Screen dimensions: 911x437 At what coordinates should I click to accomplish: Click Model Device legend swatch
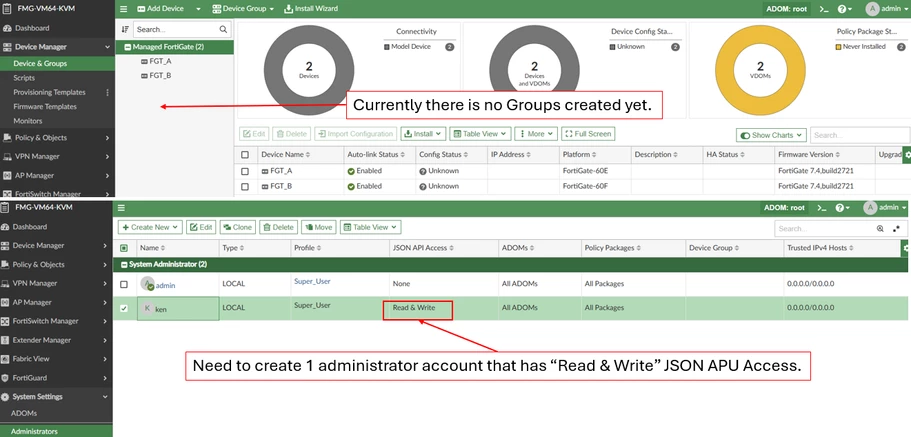click(387, 46)
